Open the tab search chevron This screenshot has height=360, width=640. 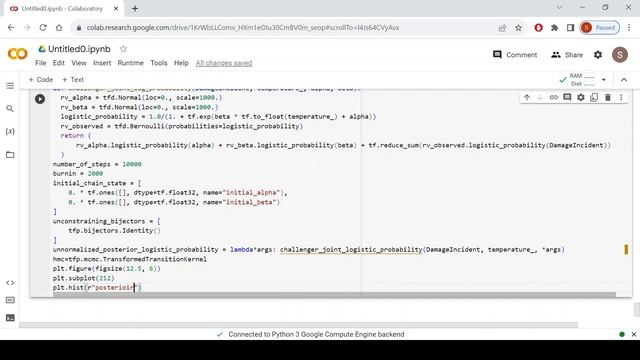560,7
